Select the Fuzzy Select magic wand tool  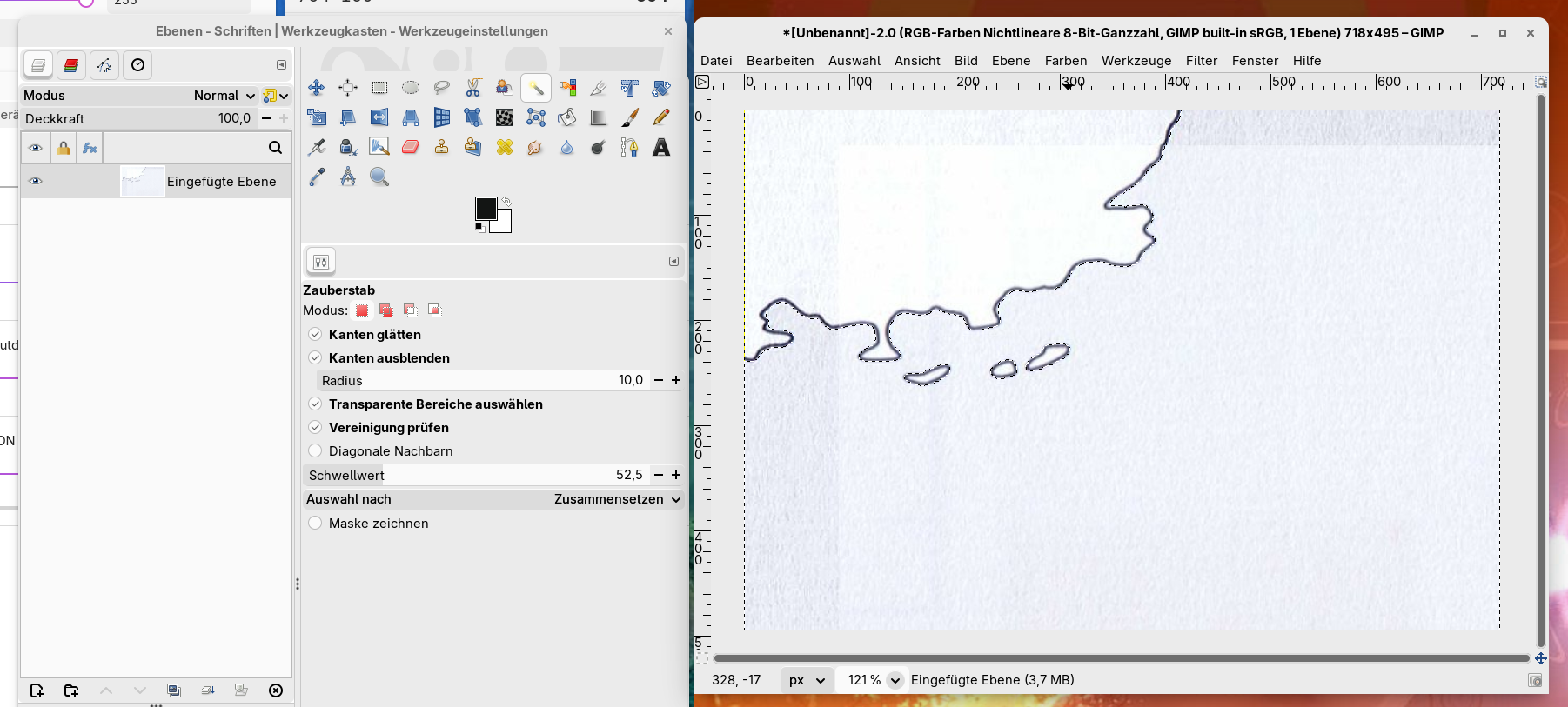click(536, 87)
